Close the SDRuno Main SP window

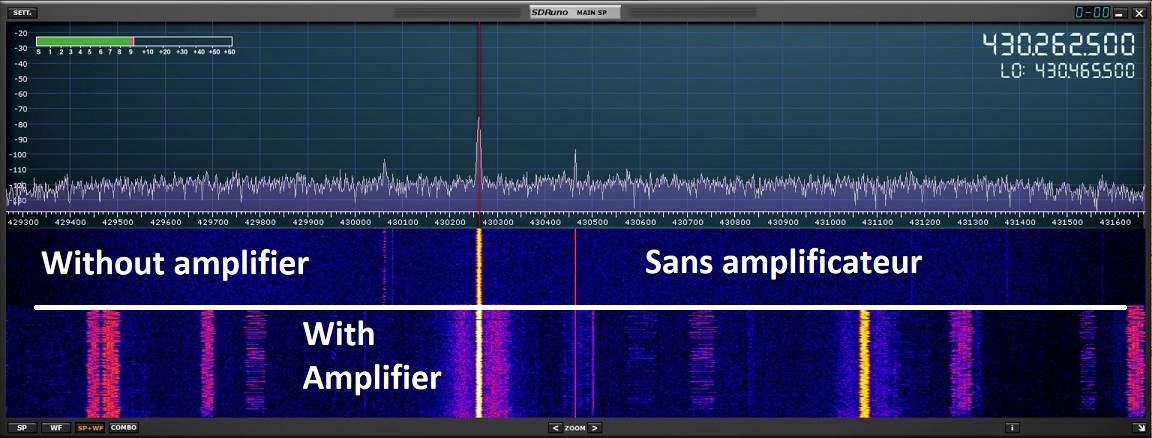pyautogui.click(x=1138, y=13)
